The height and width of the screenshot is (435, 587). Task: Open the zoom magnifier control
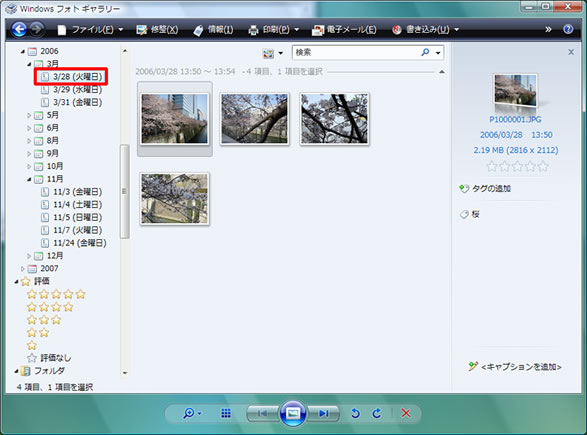click(192, 413)
